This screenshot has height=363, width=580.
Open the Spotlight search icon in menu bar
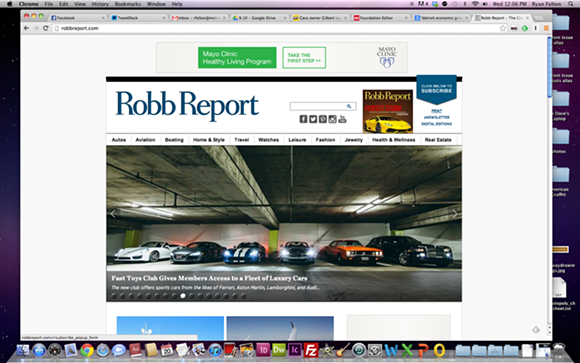(570, 4)
